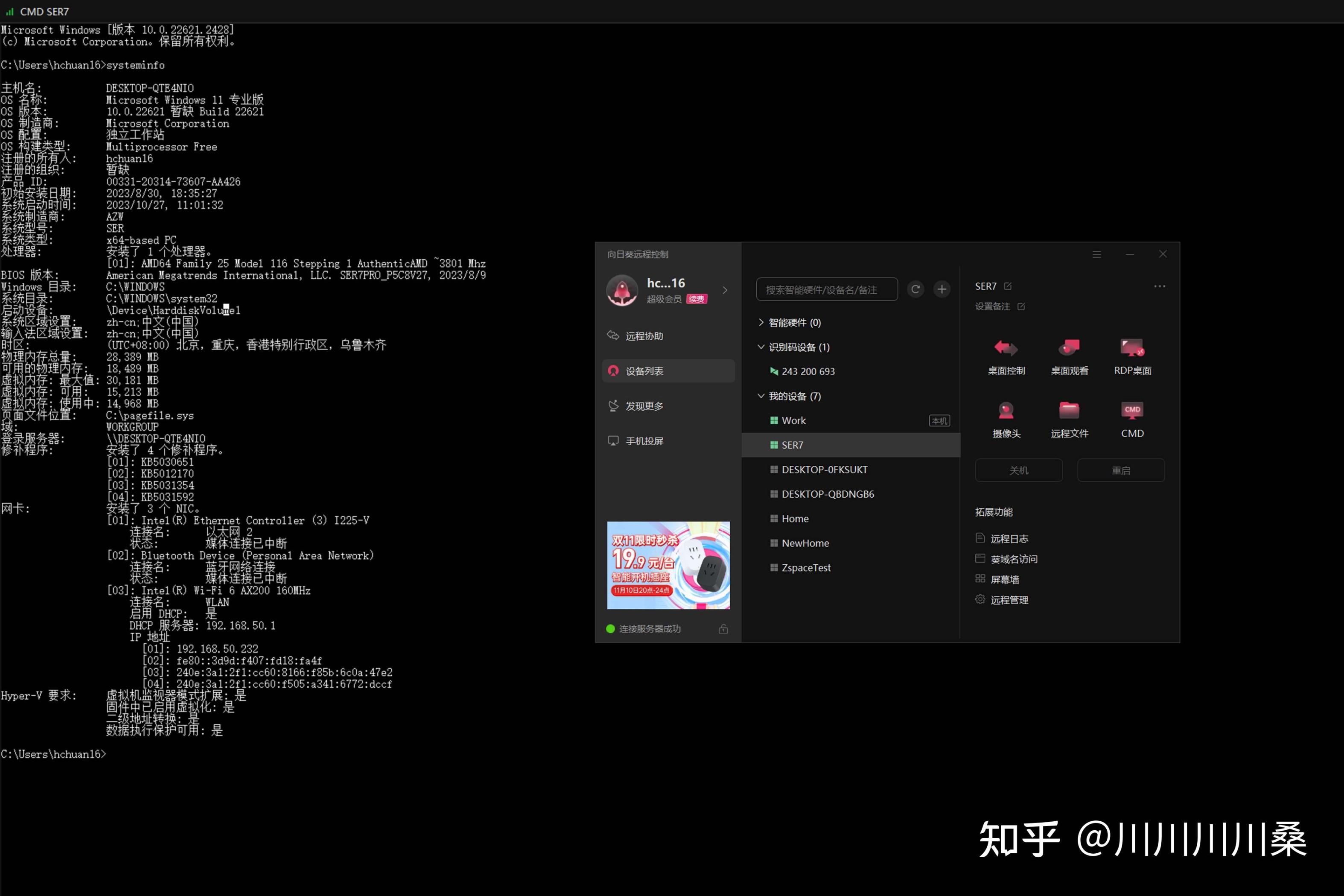Select DESKTOP-0FKSUKT in device list

(824, 469)
